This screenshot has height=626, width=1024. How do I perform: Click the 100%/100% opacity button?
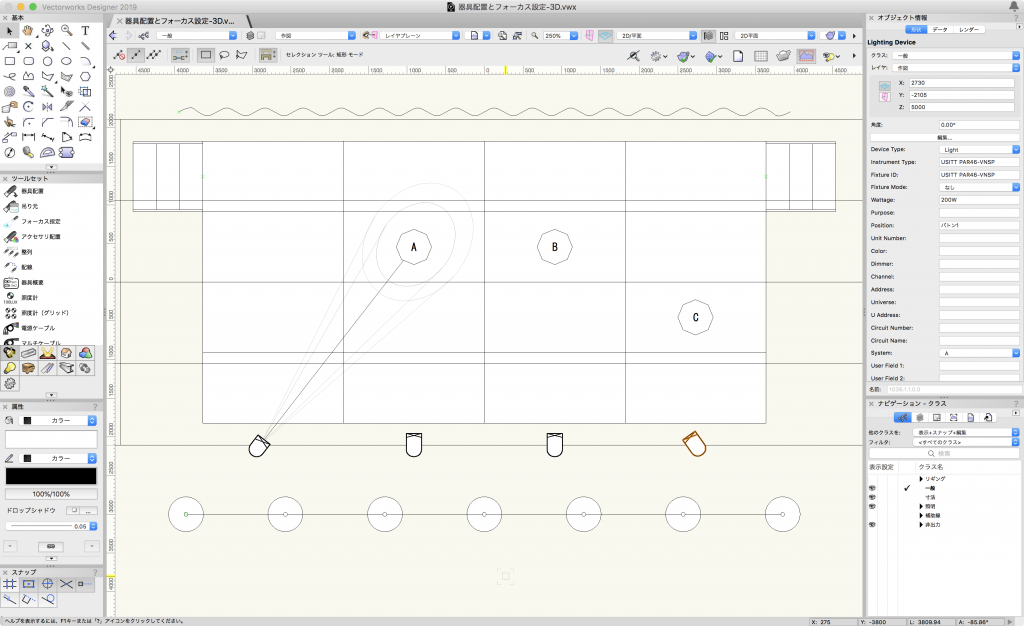click(x=51, y=494)
